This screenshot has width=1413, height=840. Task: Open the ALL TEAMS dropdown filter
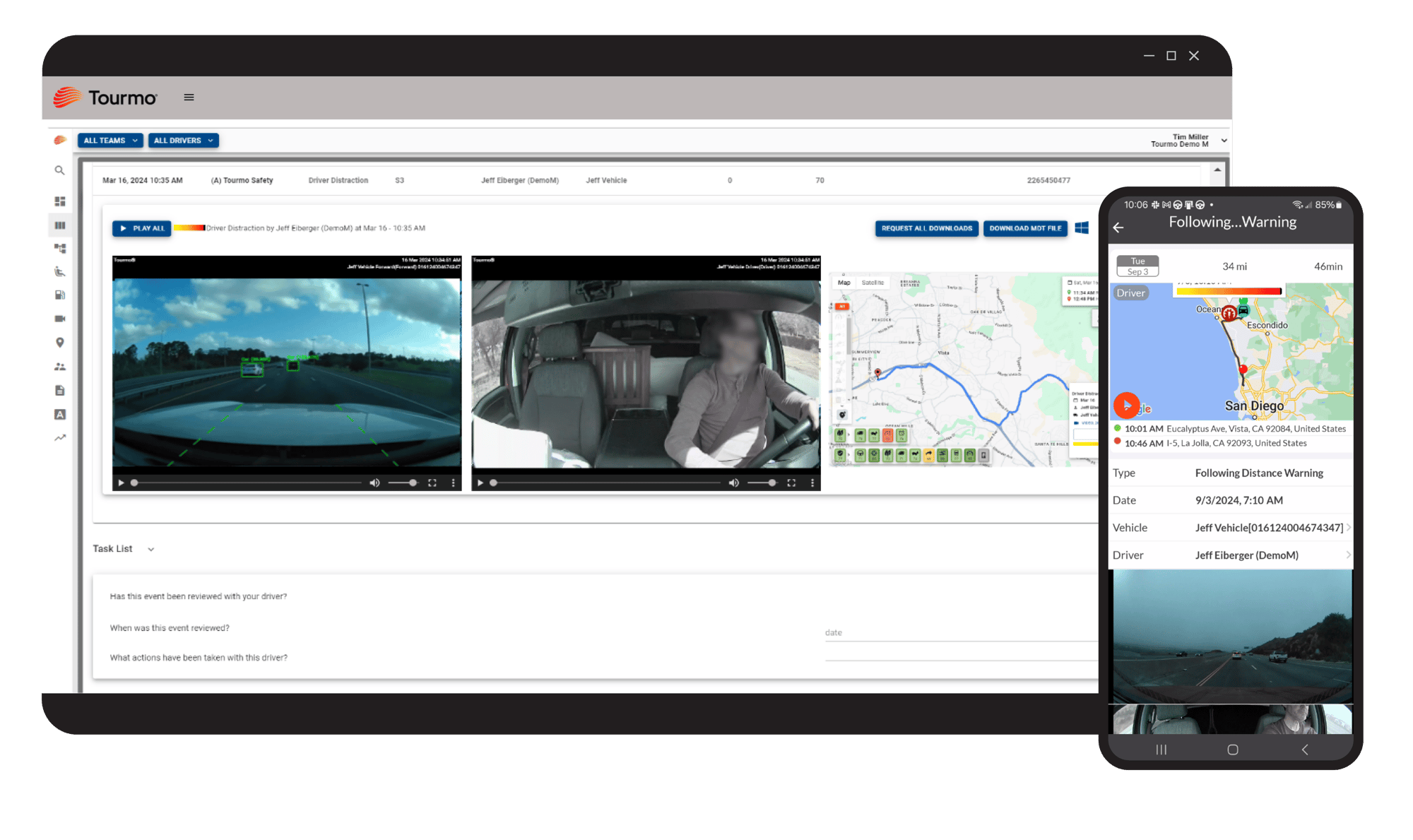(x=109, y=140)
